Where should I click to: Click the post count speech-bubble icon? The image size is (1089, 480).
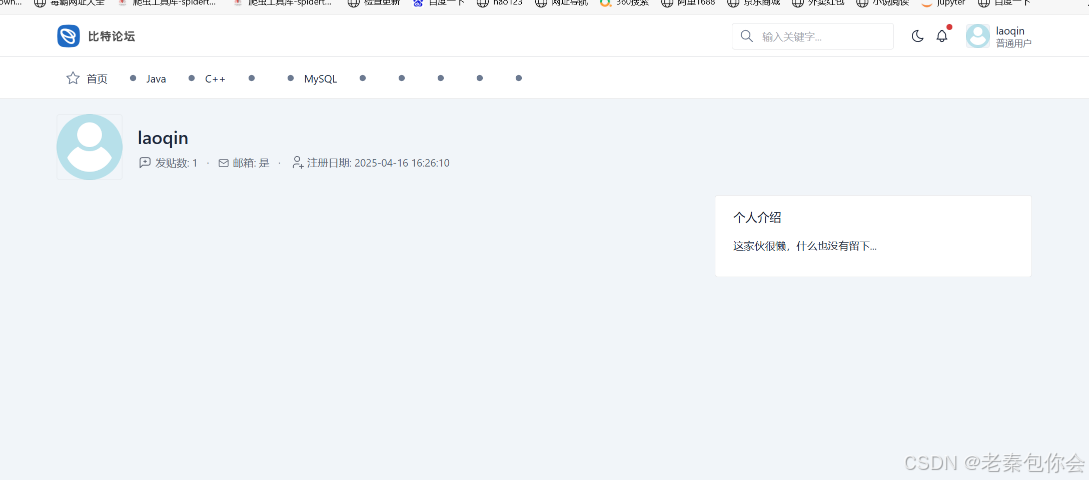coord(145,163)
